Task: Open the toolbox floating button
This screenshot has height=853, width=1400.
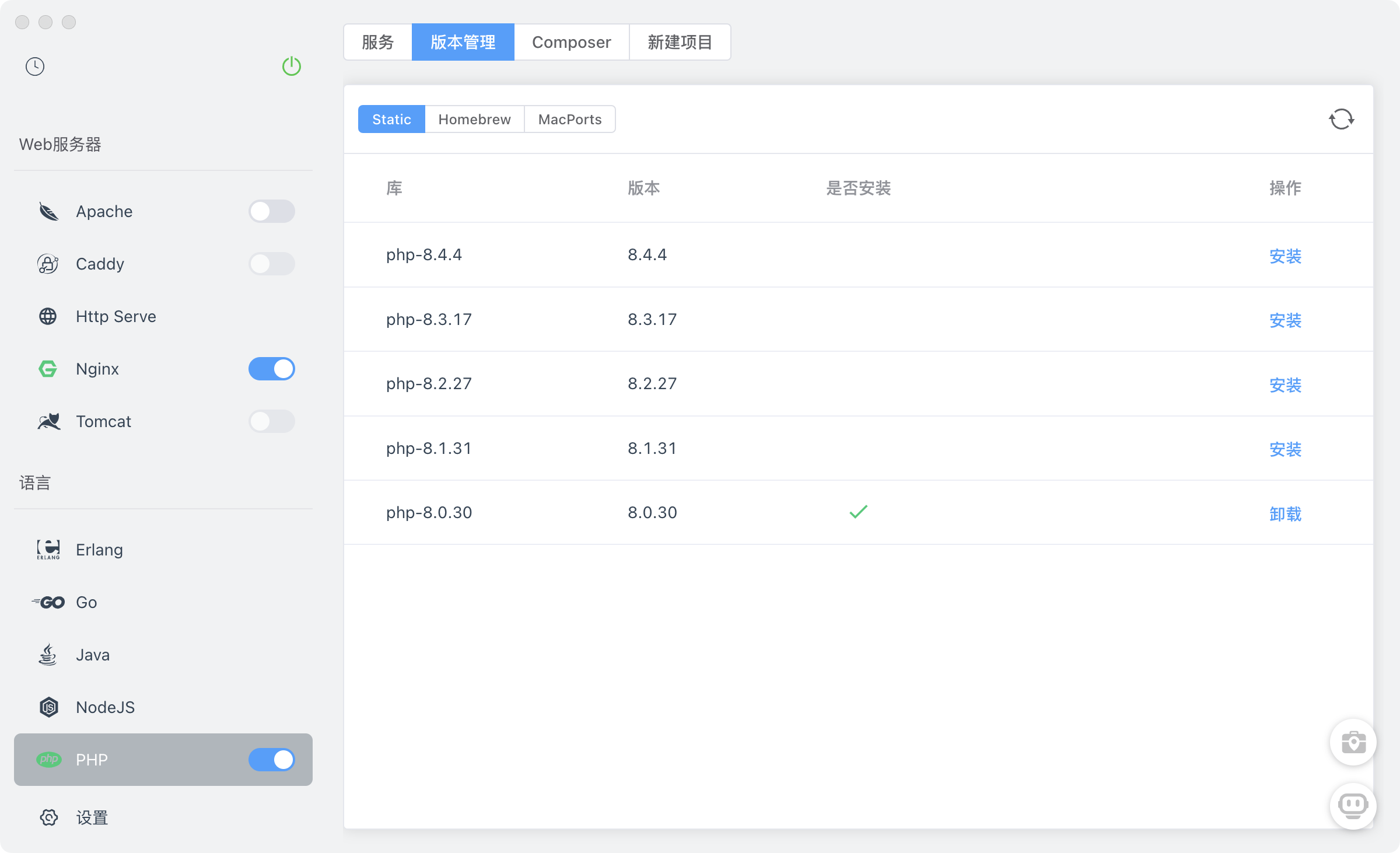Action: [1353, 742]
